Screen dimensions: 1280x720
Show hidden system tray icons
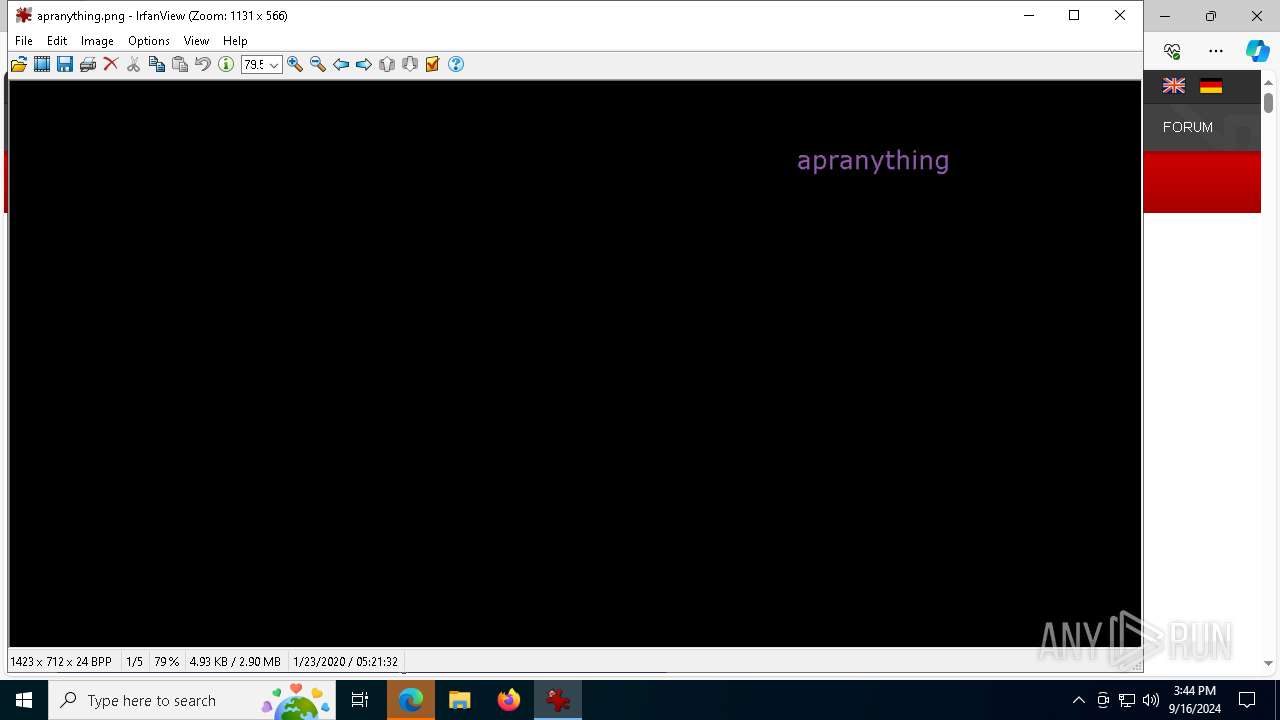pyautogui.click(x=1078, y=700)
